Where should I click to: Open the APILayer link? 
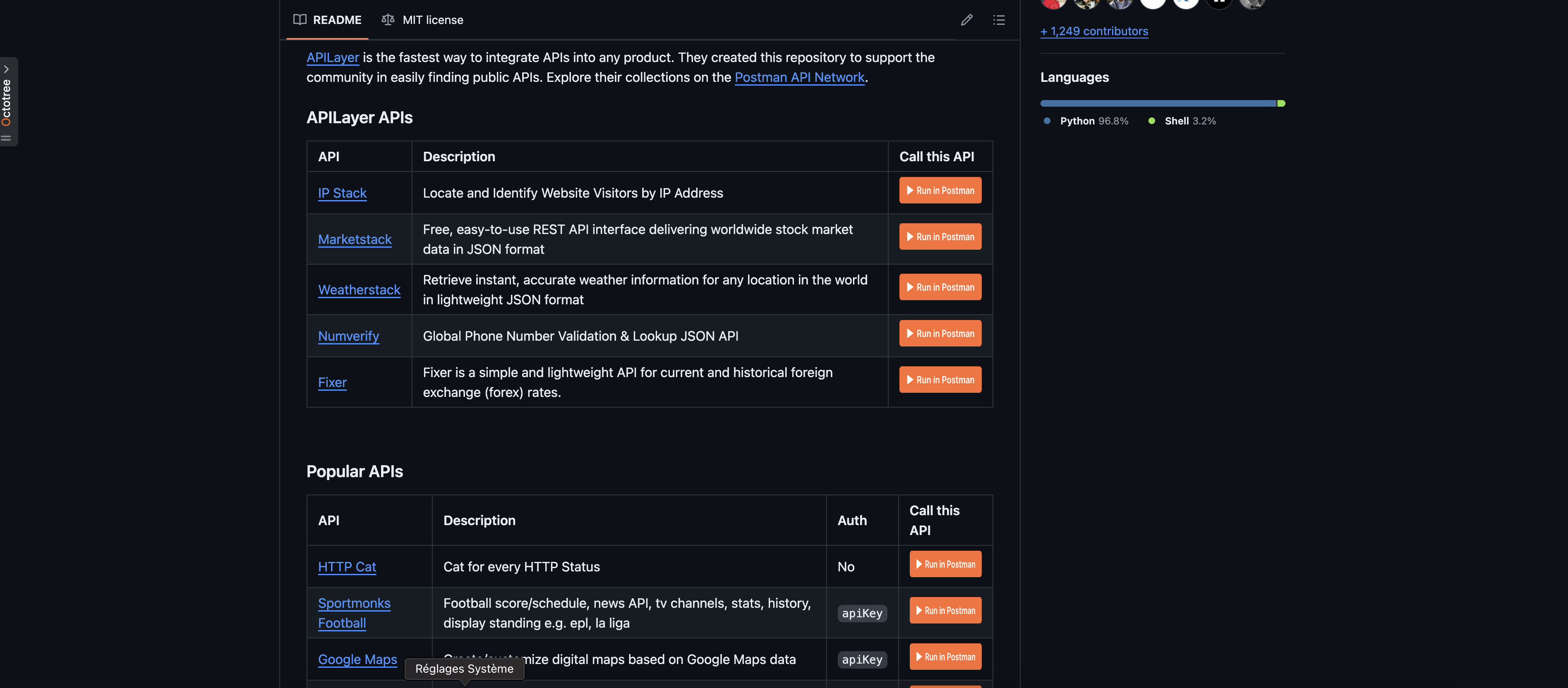pos(332,57)
